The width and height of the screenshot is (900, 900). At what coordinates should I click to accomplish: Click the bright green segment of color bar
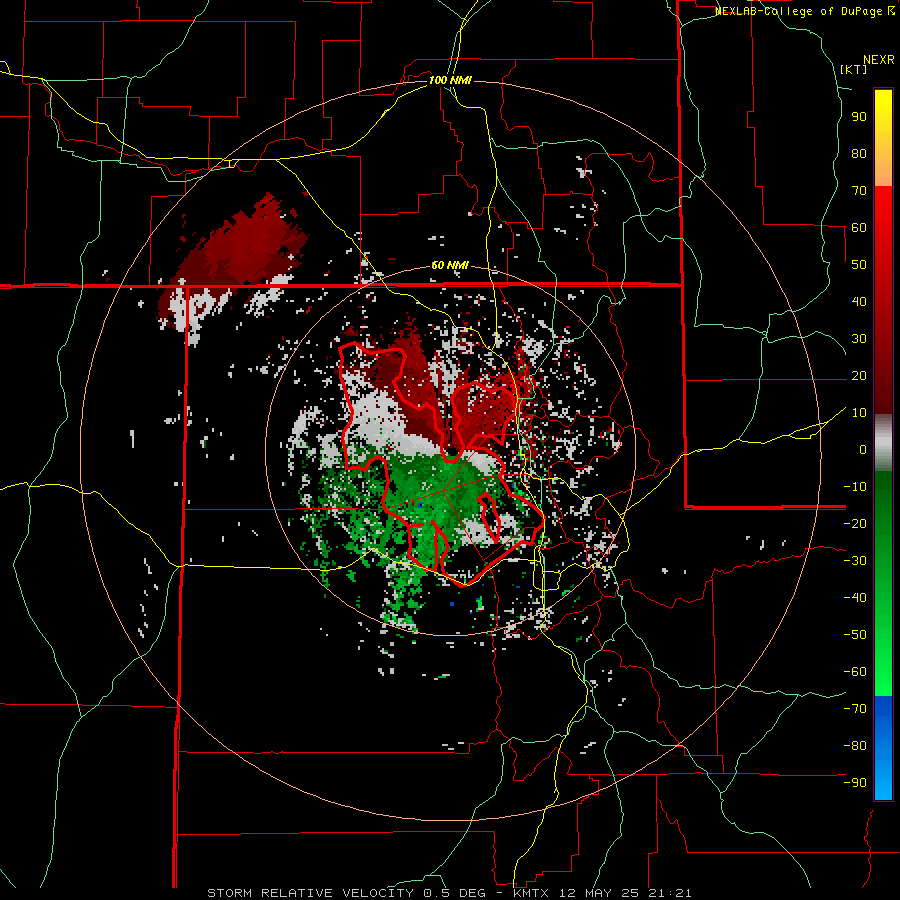click(x=883, y=660)
